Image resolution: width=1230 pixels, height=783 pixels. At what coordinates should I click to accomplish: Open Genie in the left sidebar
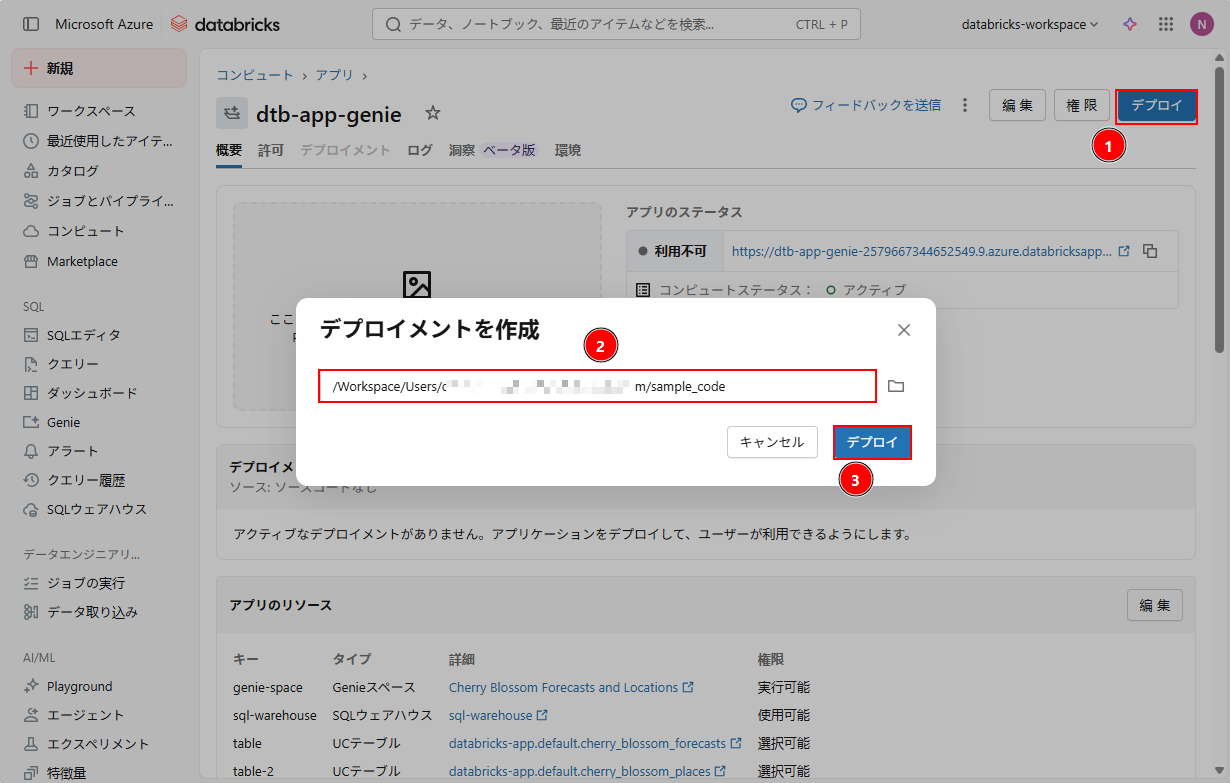[63, 422]
